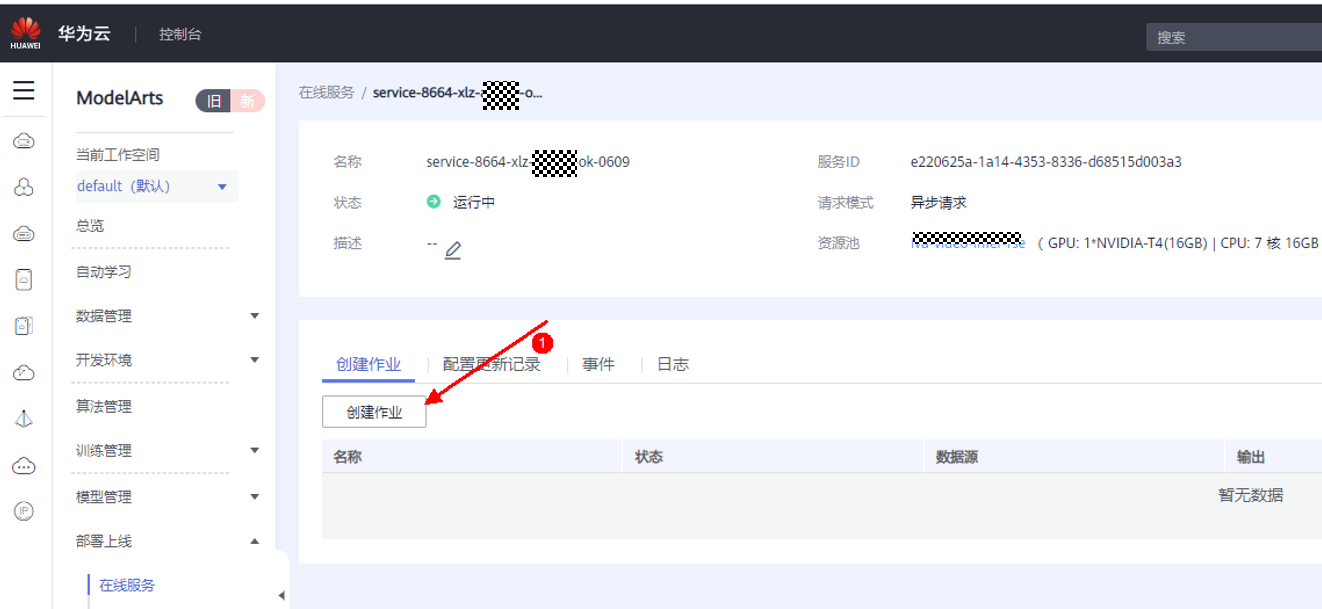Click the 异步请求 request mode value

coord(938,203)
